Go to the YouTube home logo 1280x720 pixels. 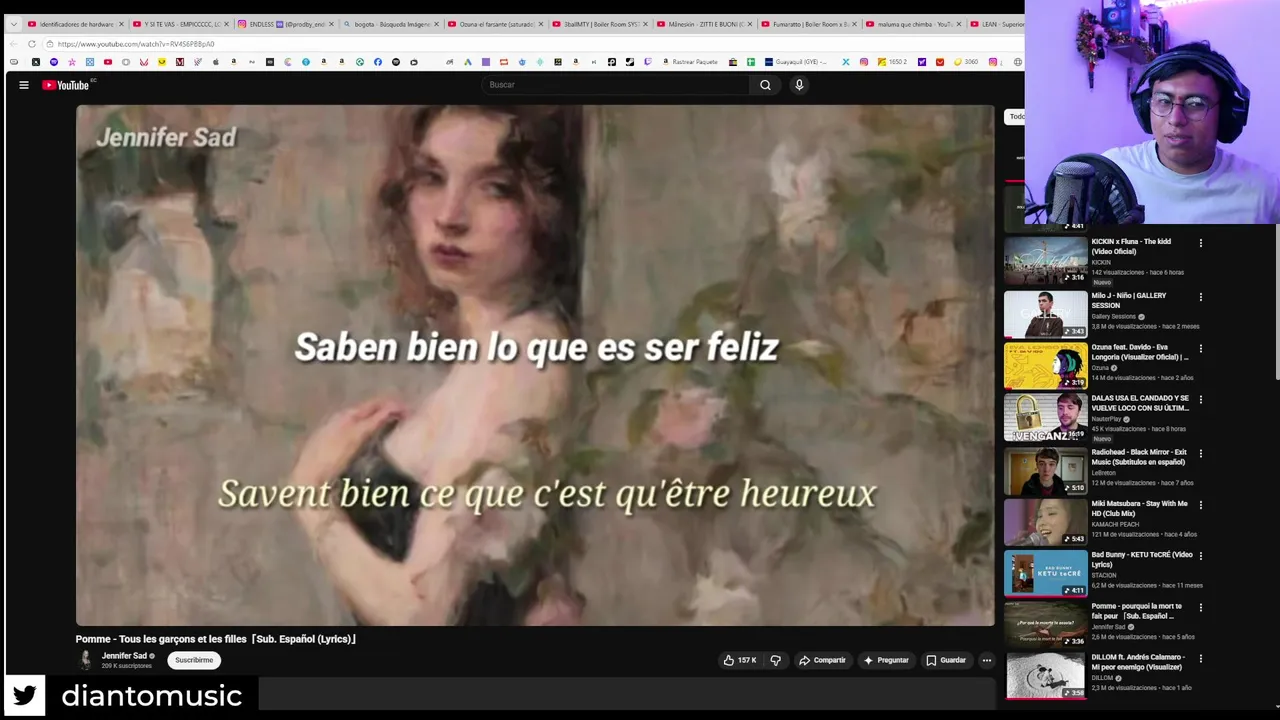(66, 85)
